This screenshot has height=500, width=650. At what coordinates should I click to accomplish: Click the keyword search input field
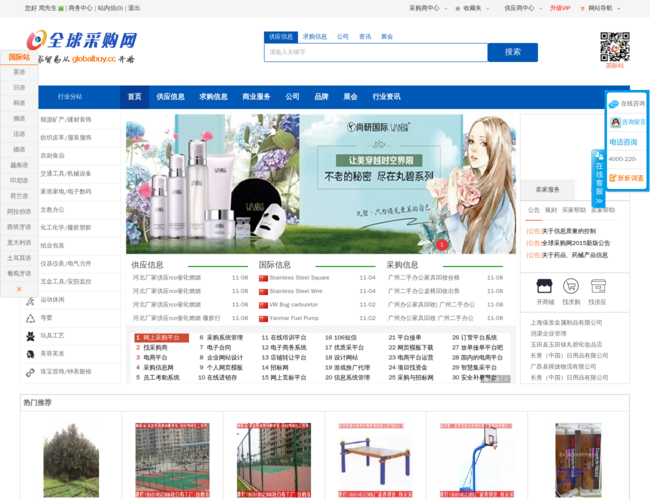[376, 52]
